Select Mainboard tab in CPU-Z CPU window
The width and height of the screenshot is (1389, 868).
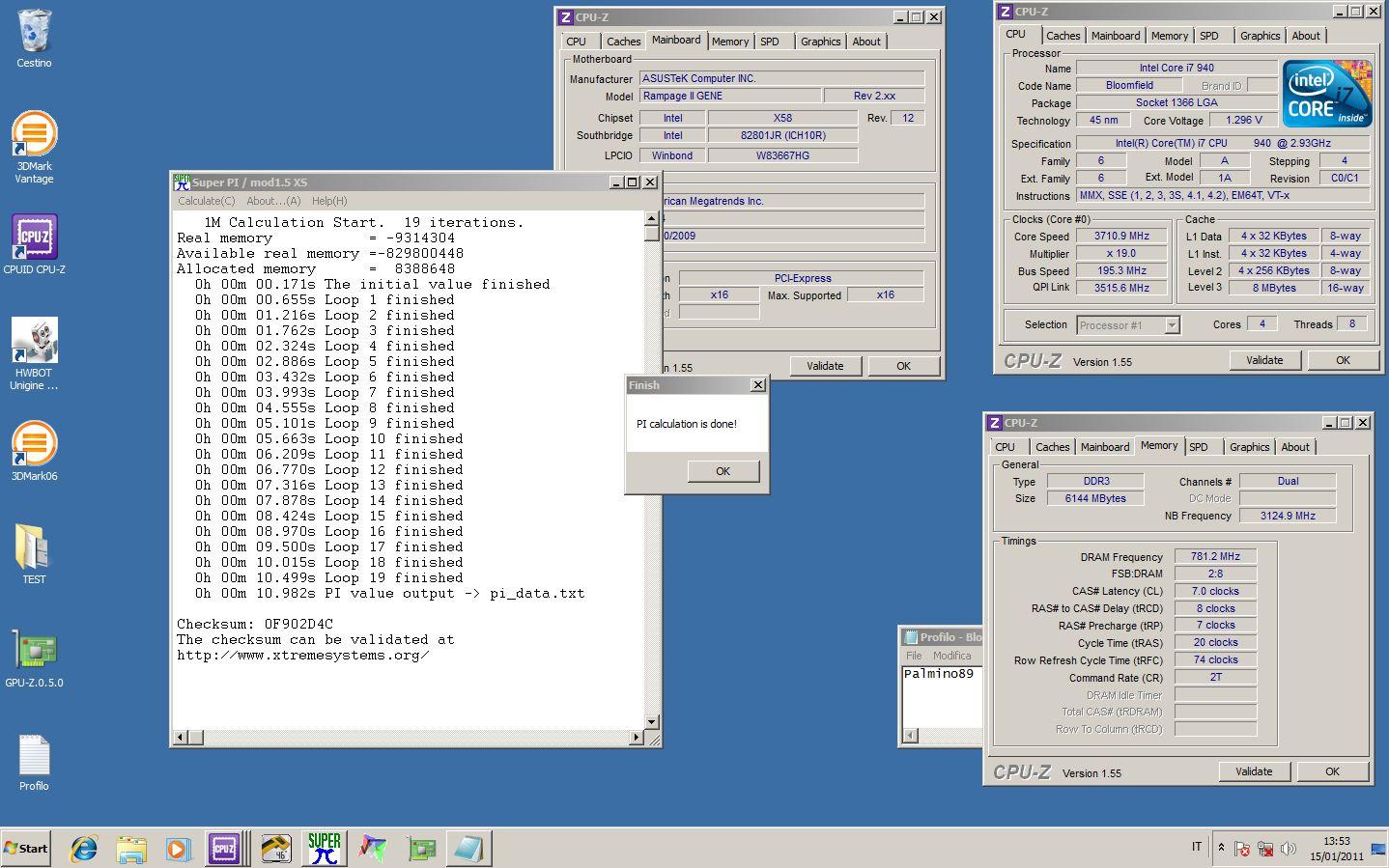click(x=1116, y=36)
